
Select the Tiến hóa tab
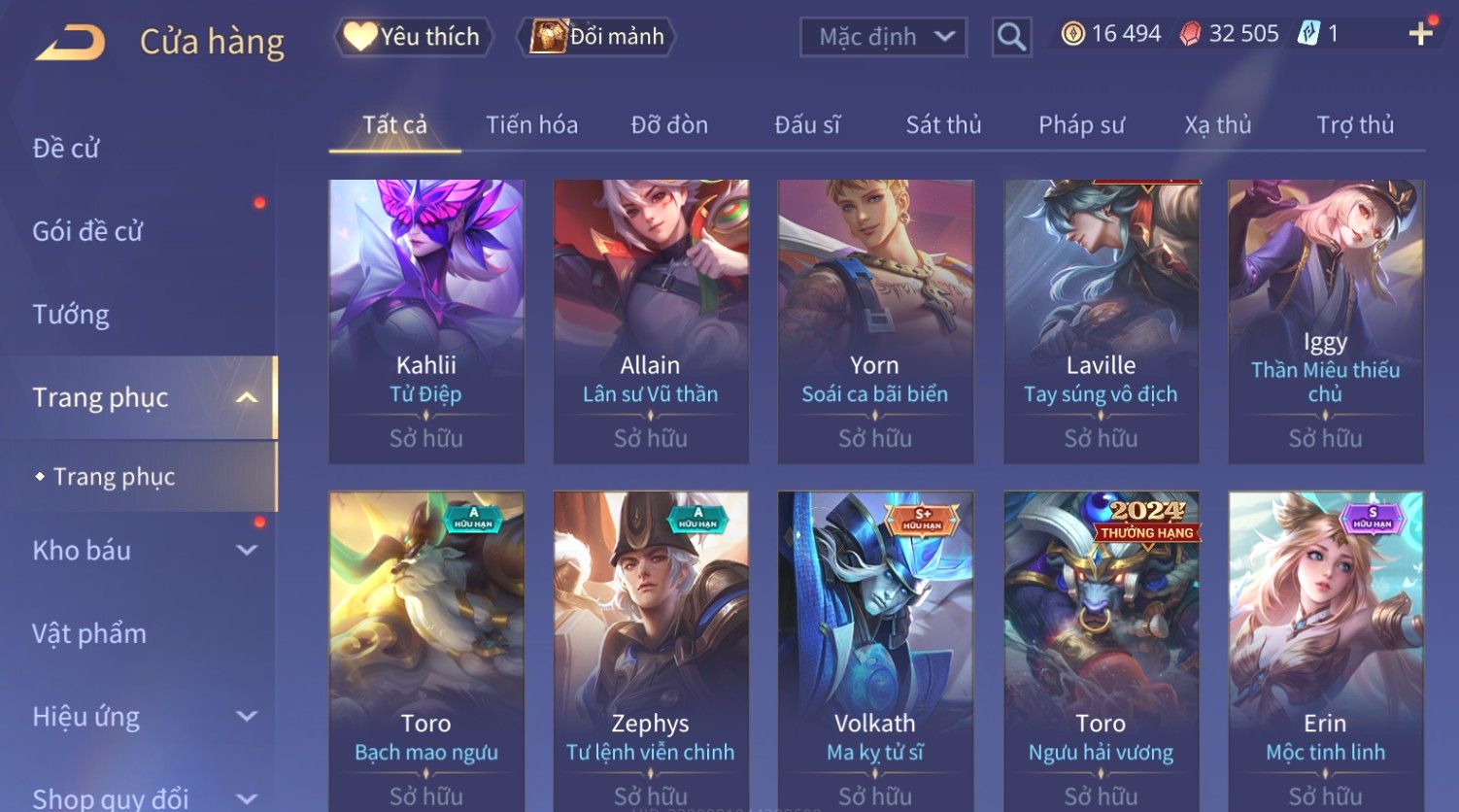point(531,124)
